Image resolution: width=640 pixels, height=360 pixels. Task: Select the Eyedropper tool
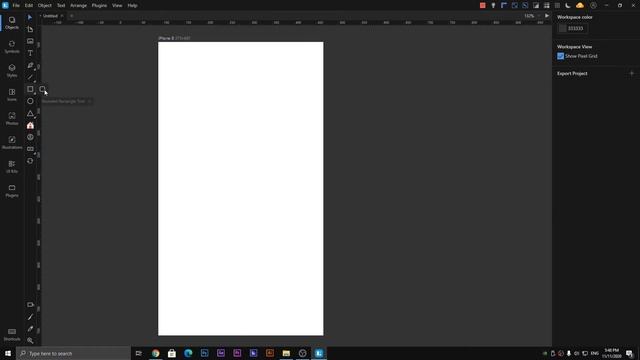(x=30, y=329)
